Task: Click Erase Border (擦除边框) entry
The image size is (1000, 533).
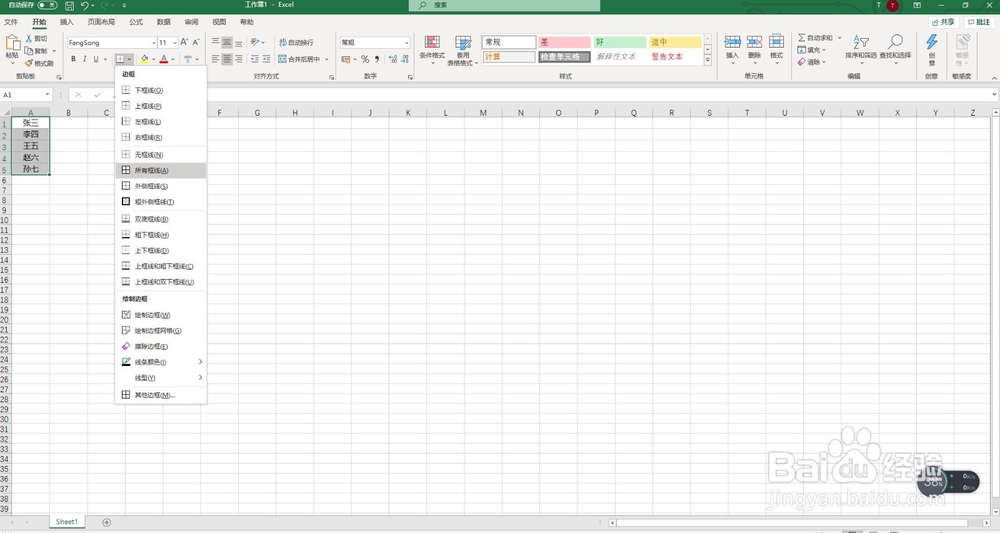Action: point(161,346)
